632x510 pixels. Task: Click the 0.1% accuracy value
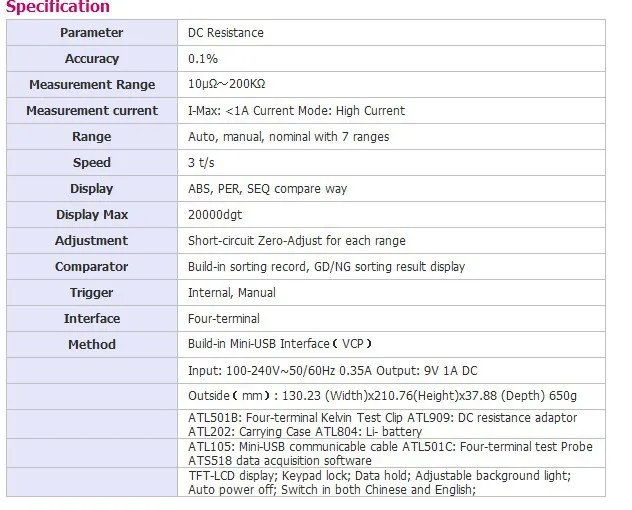pyautogui.click(x=203, y=59)
